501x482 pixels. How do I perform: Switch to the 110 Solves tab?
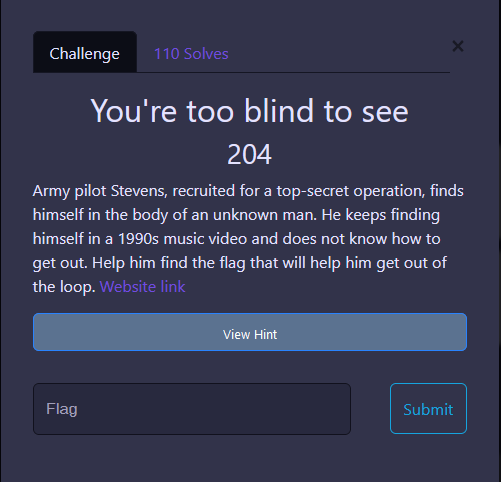pyautogui.click(x=191, y=54)
